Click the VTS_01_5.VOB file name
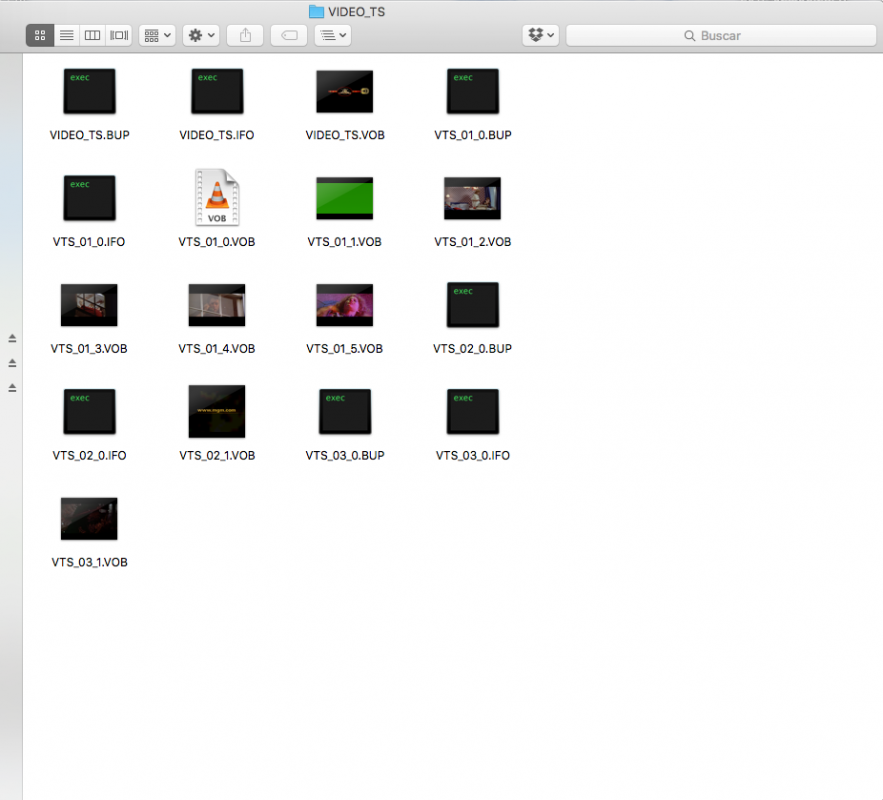This screenshot has width=883, height=800. [345, 349]
